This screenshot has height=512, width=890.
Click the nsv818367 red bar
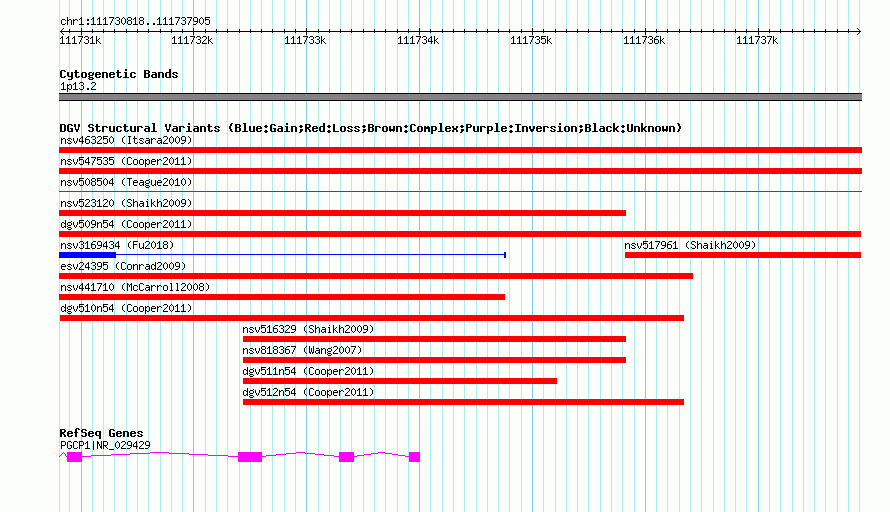point(434,360)
